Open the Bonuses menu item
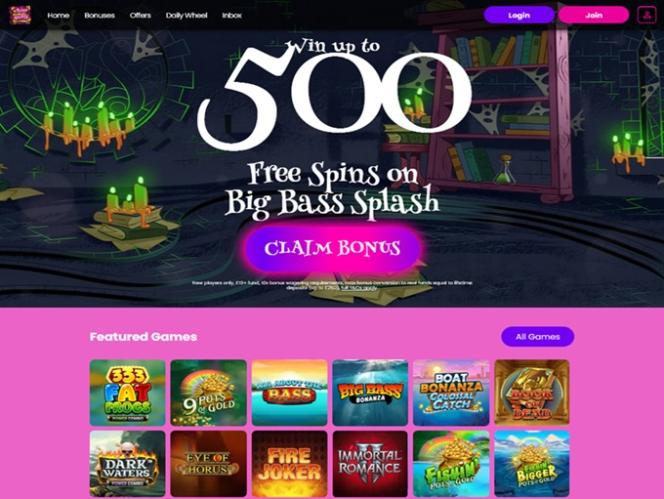 (100, 15)
